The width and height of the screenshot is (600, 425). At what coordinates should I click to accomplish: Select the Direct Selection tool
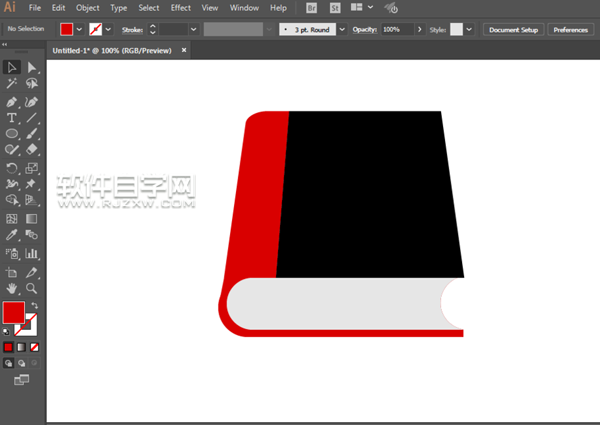pyautogui.click(x=32, y=67)
